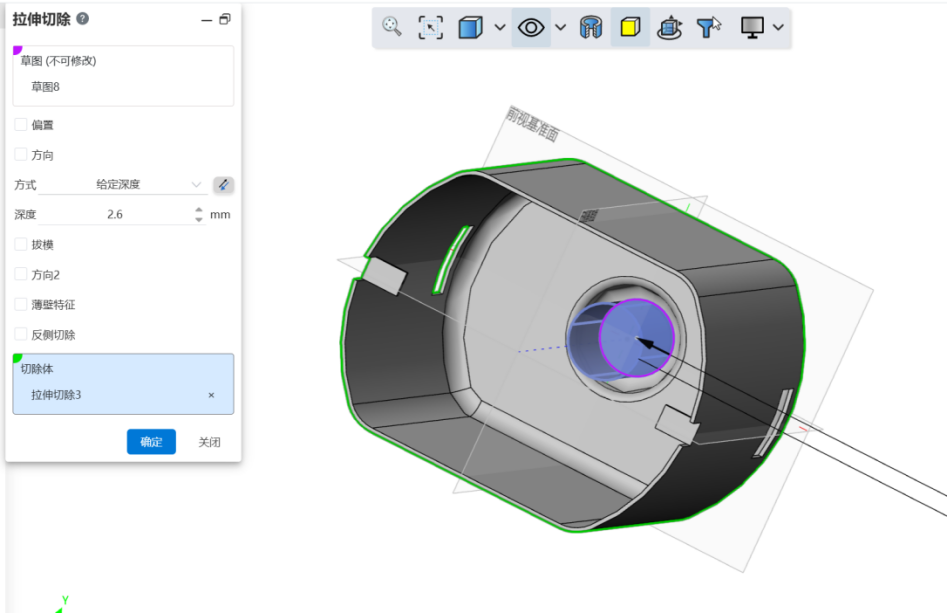Expand the monitor display dropdown arrow
The width and height of the screenshot is (948, 613).
pos(779,27)
